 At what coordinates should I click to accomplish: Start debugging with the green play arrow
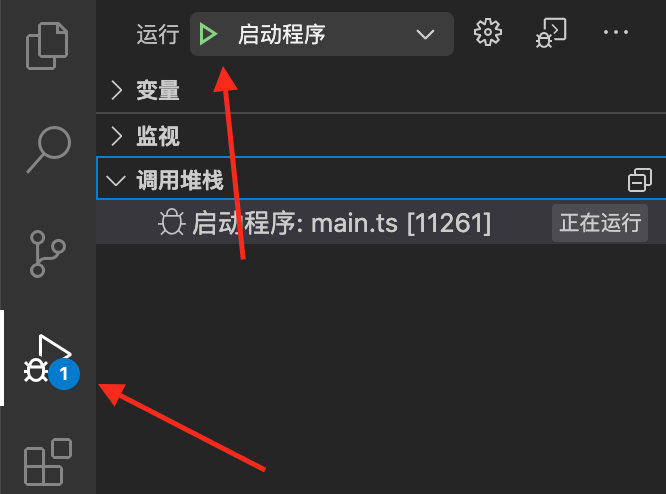click(208, 34)
